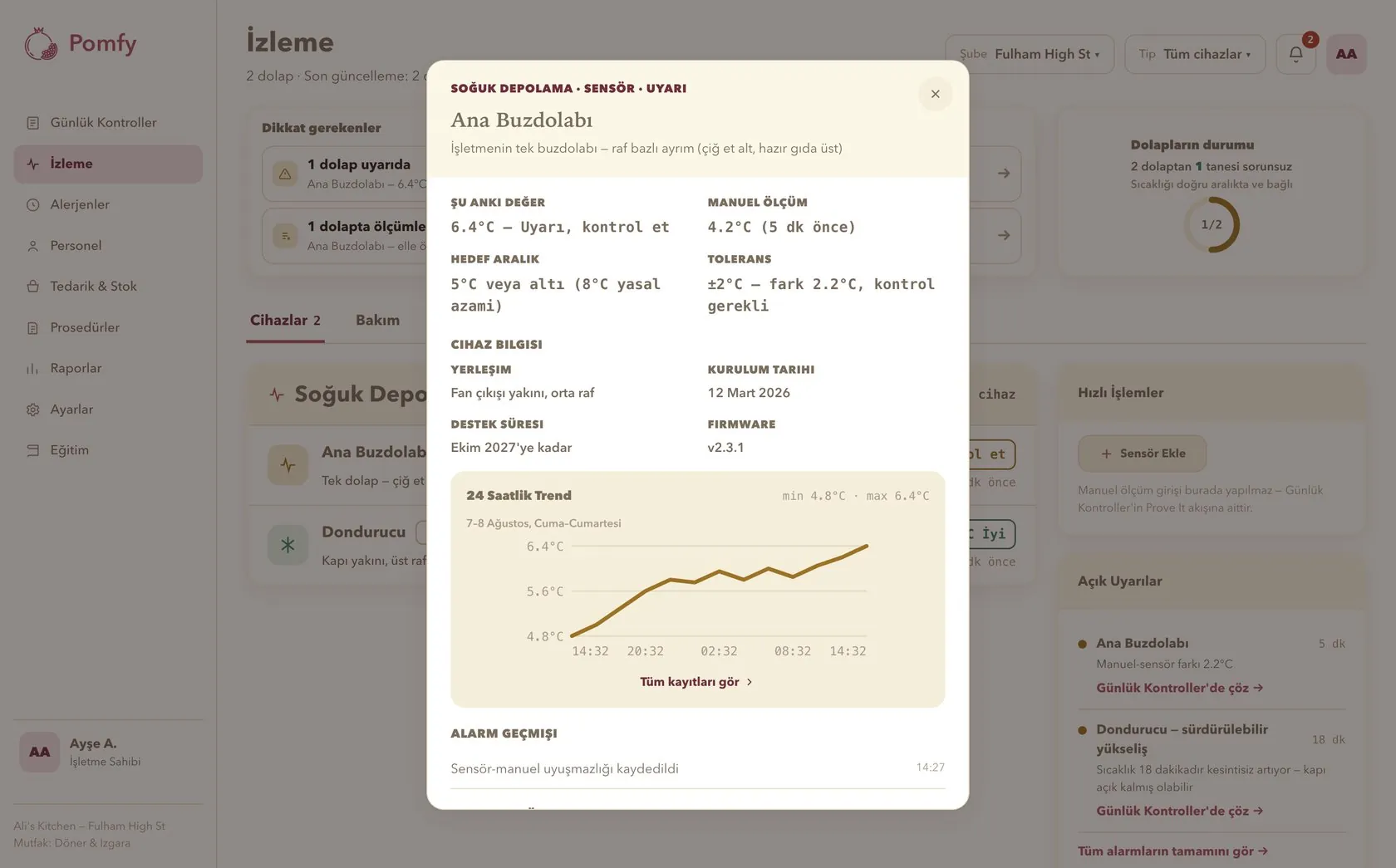Click the 1/2 dolap status progress ring
This screenshot has height=868, width=1396.
tap(1212, 225)
